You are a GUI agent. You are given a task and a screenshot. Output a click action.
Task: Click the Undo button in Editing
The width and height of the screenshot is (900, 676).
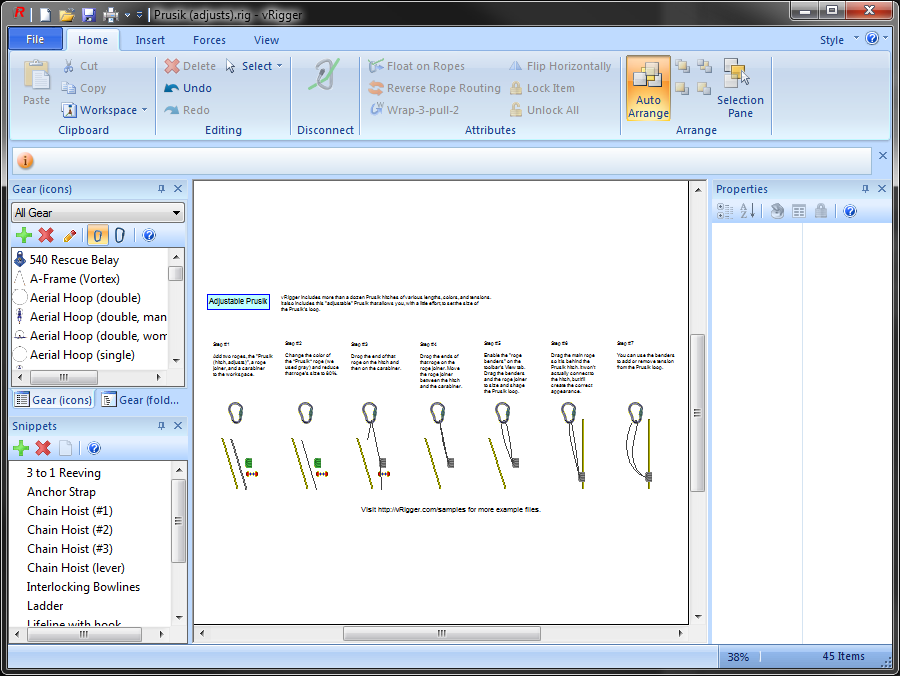pos(189,88)
